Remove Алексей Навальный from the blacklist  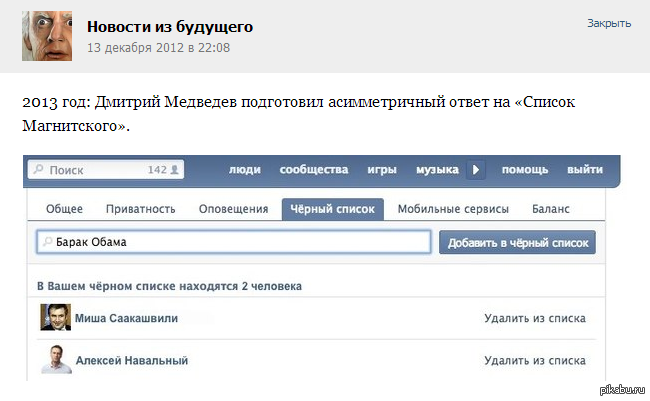[x=534, y=360]
